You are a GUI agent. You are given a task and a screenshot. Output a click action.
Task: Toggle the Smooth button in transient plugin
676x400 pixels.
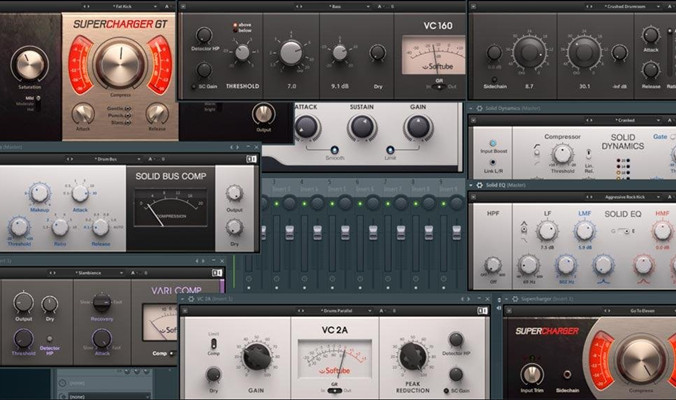(334, 150)
